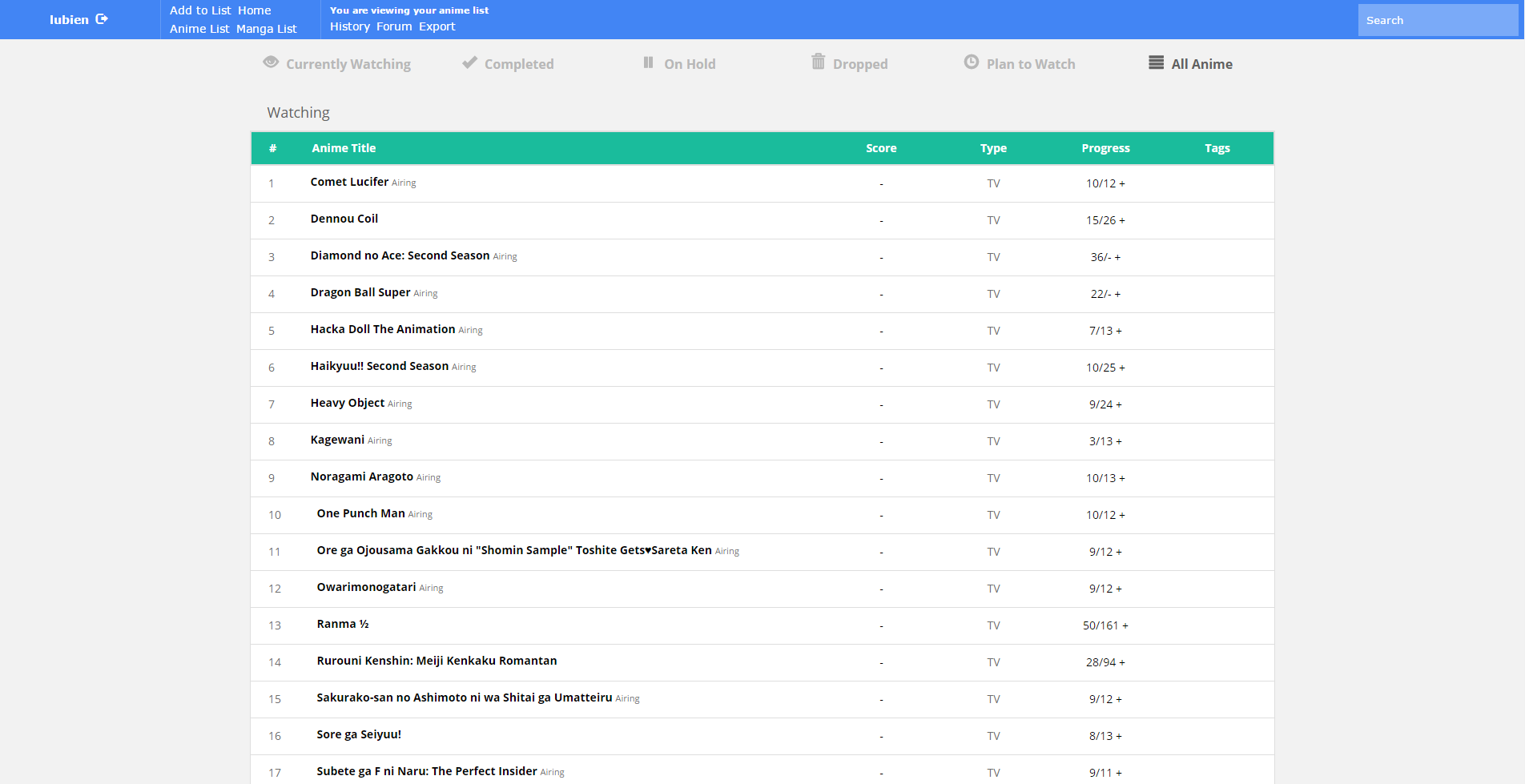Click the pause icon for On Hold
The image size is (1525, 784).
649,62
